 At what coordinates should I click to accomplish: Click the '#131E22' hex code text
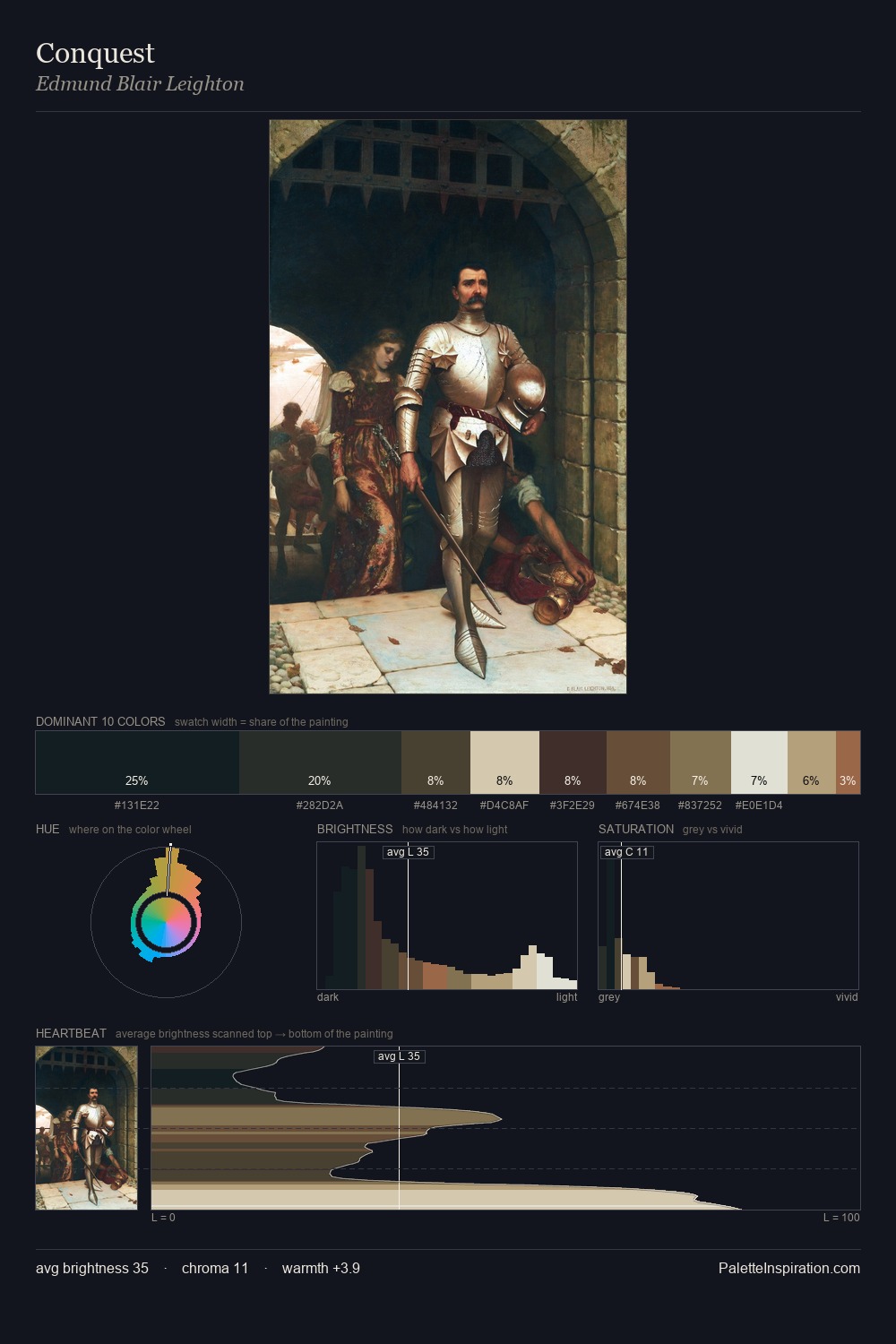(x=137, y=806)
